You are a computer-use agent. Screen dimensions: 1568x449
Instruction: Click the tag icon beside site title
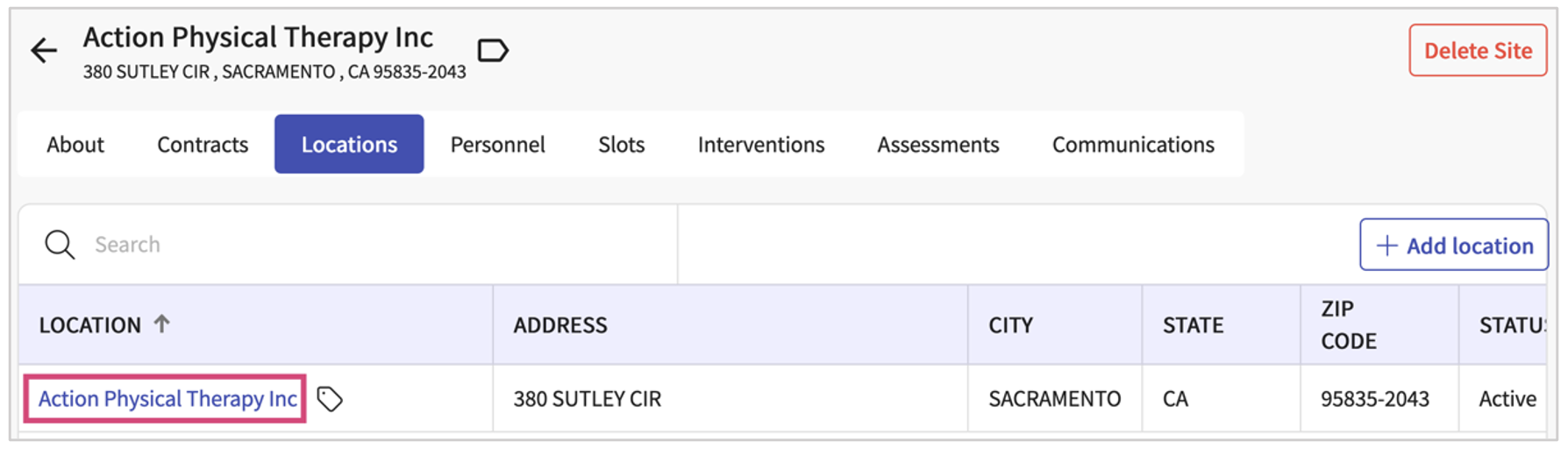click(x=493, y=51)
